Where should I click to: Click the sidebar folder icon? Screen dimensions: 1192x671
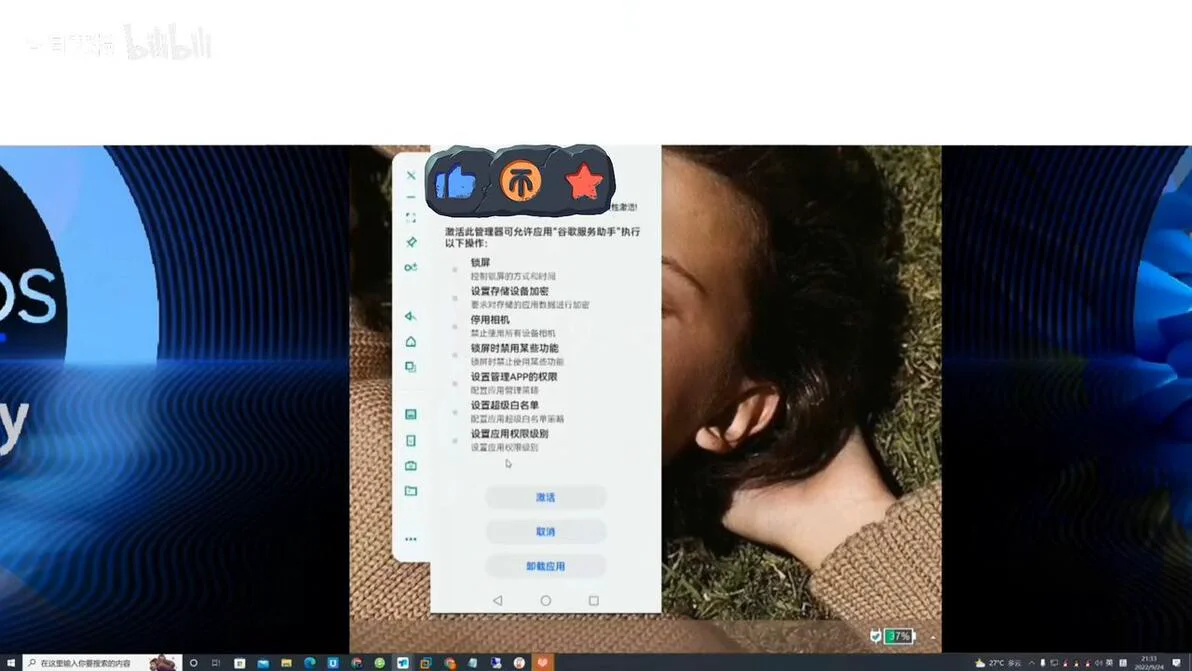[411, 491]
